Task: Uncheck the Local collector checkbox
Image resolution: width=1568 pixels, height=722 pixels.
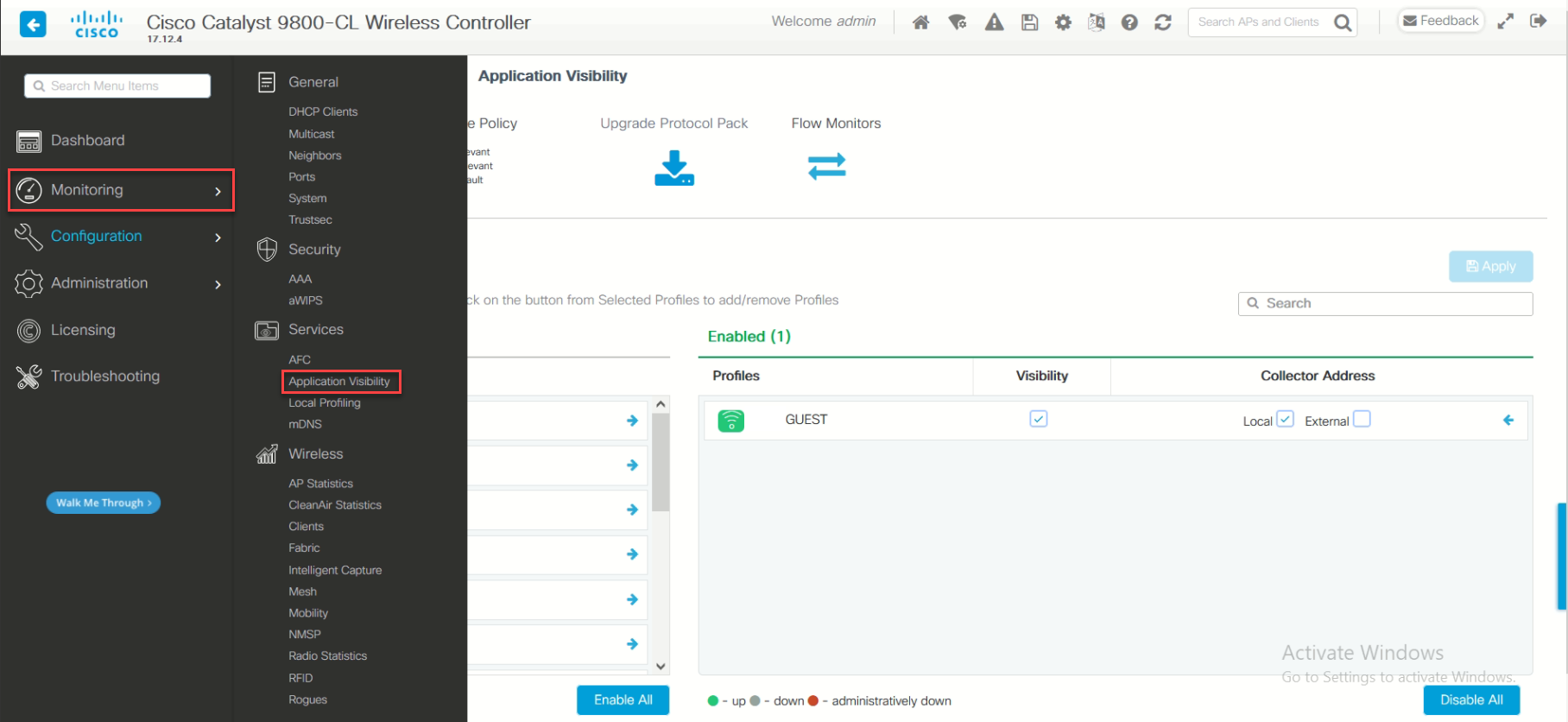Action: (1285, 419)
